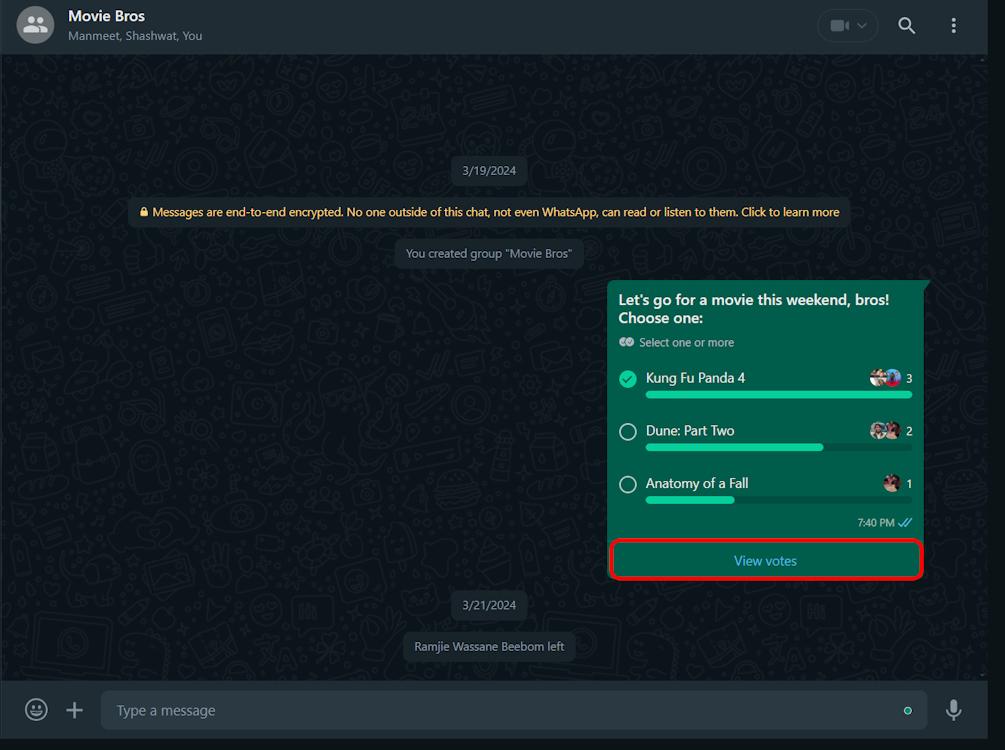Image resolution: width=1005 pixels, height=750 pixels.
Task: Click 'Ramjie Wassane Beebom left' notice
Action: click(489, 646)
